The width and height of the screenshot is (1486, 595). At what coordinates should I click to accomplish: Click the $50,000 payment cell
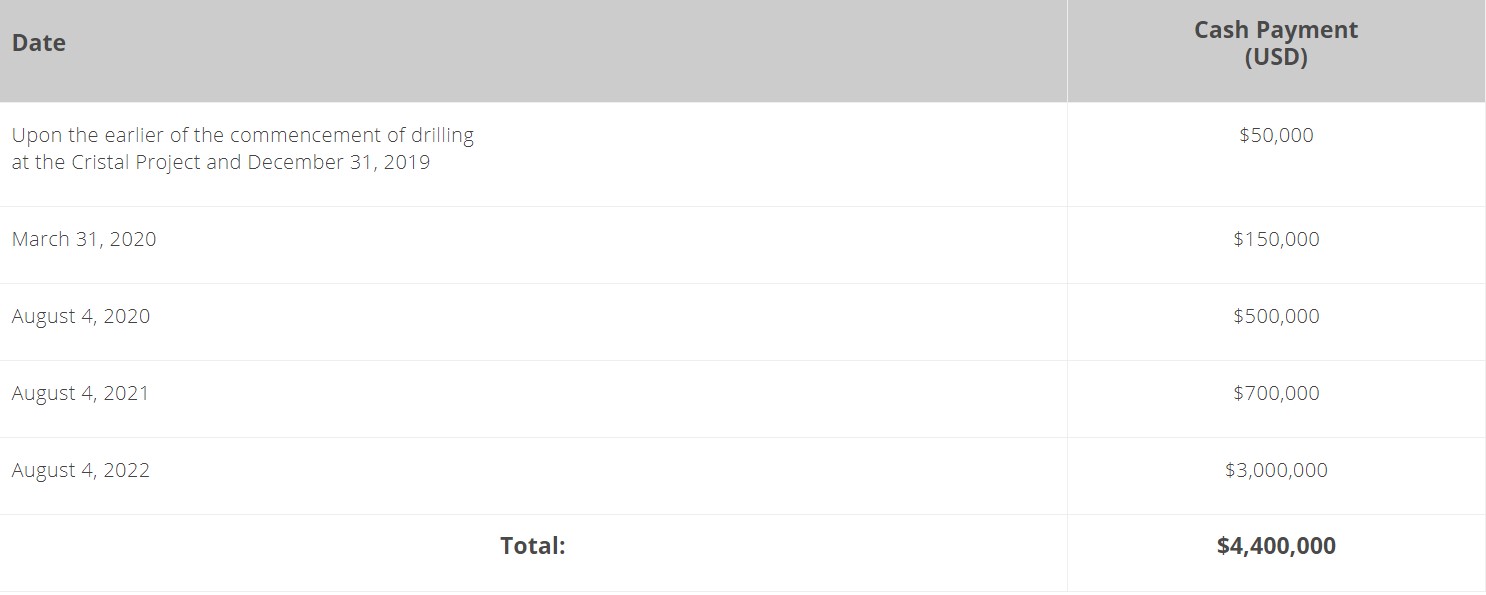[1276, 135]
